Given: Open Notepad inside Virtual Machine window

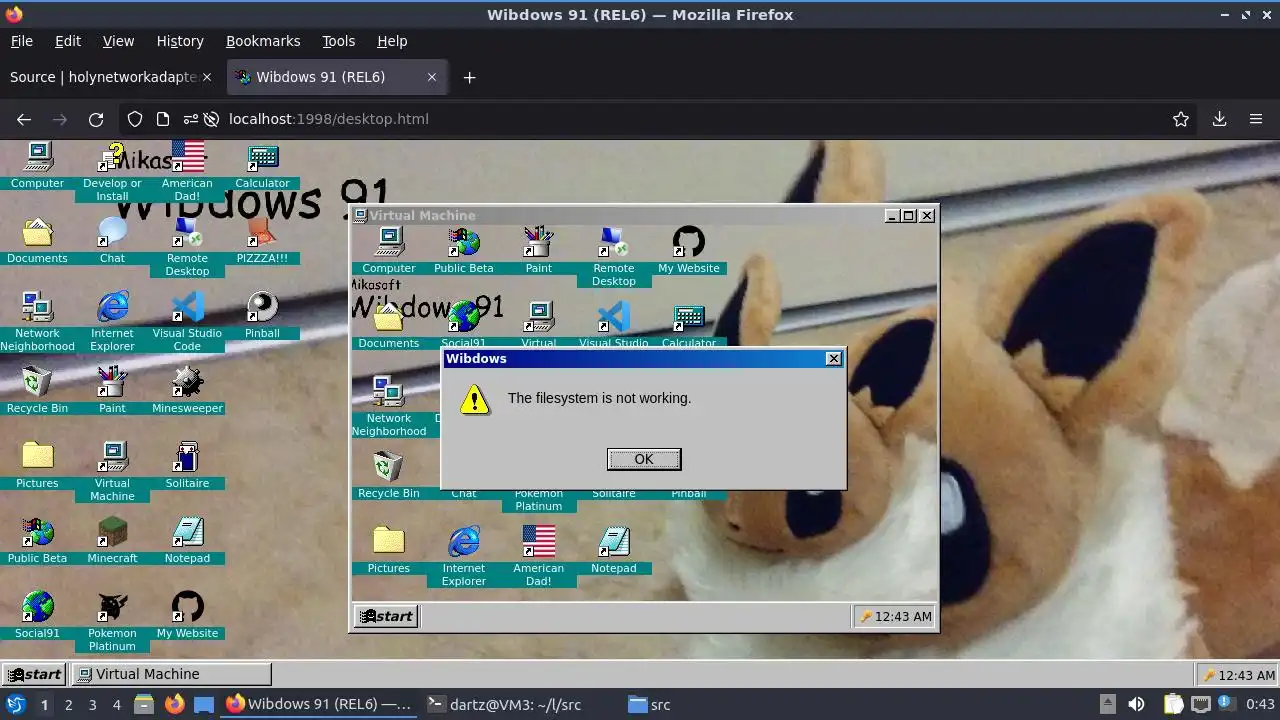Looking at the screenshot, I should click(613, 550).
